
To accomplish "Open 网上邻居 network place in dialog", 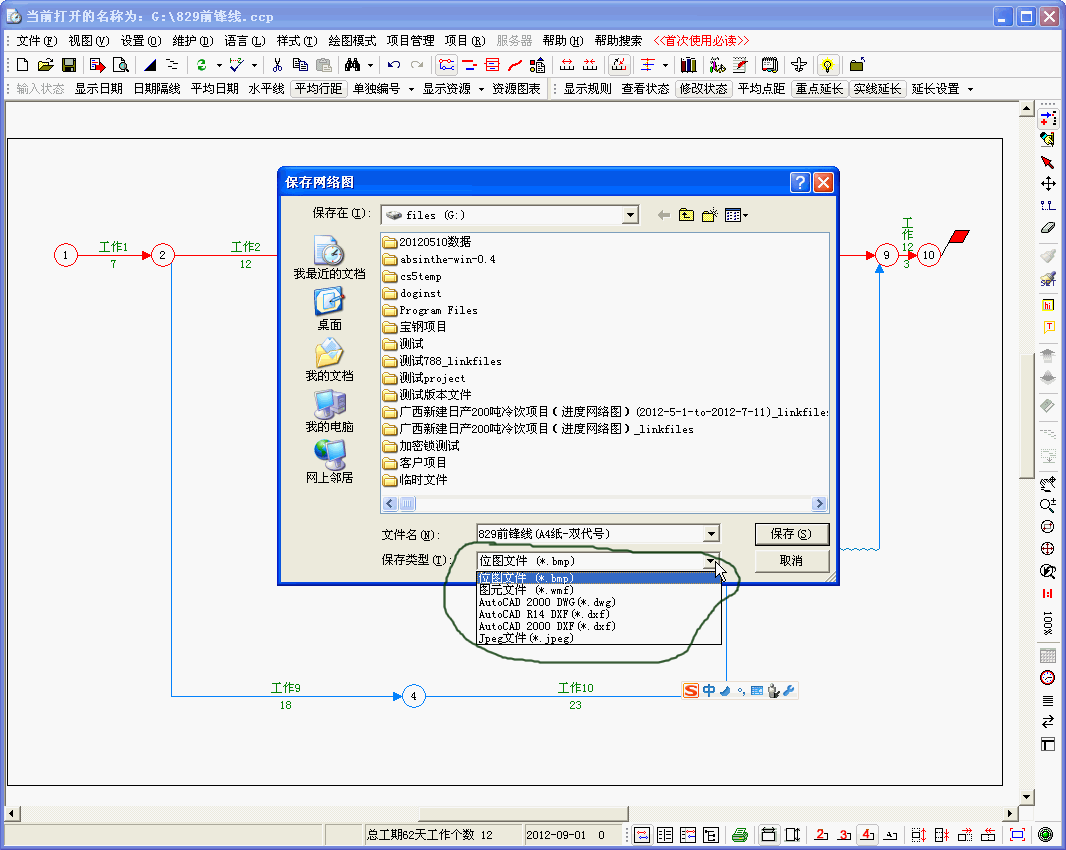I will (x=330, y=462).
